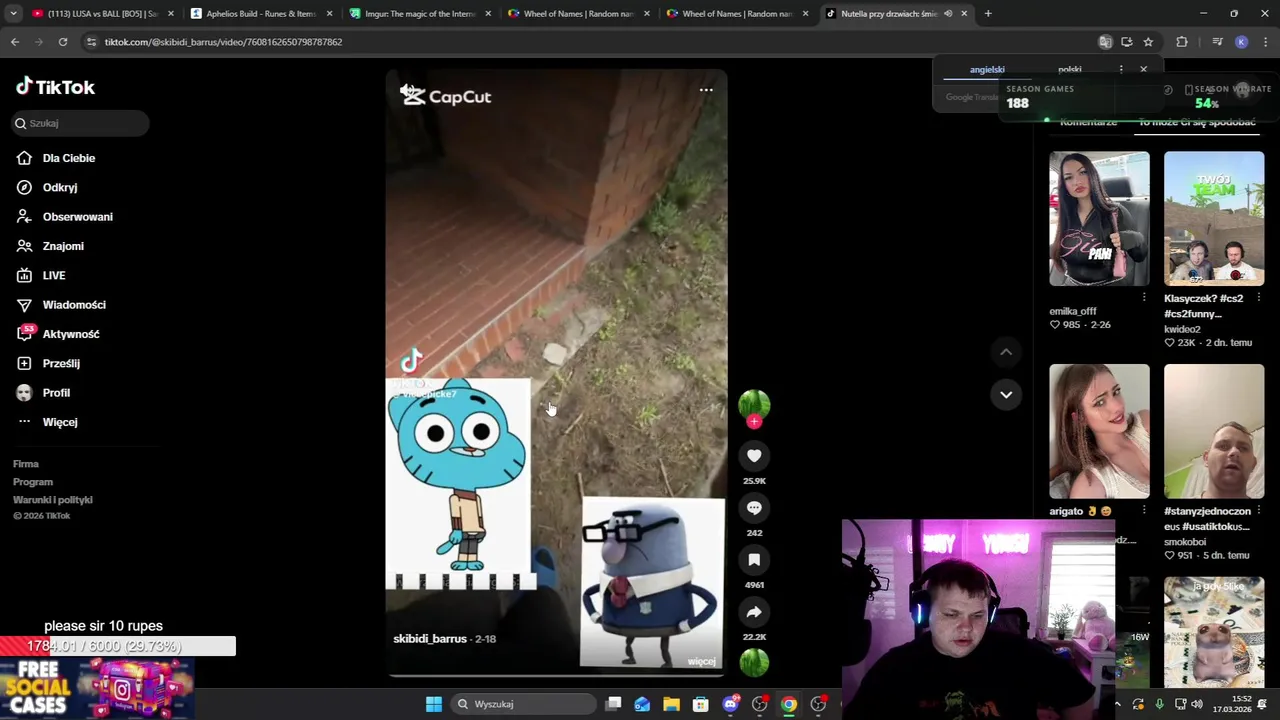1280x720 pixels.
Task: Open #stanyzjednoczone suggested video thumbnail
Action: (x=1214, y=431)
